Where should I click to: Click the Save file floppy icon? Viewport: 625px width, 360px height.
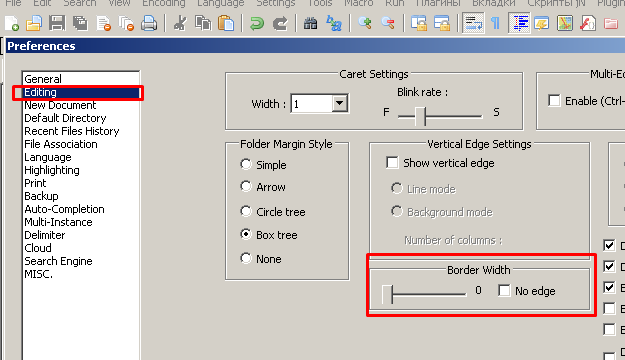(57, 23)
